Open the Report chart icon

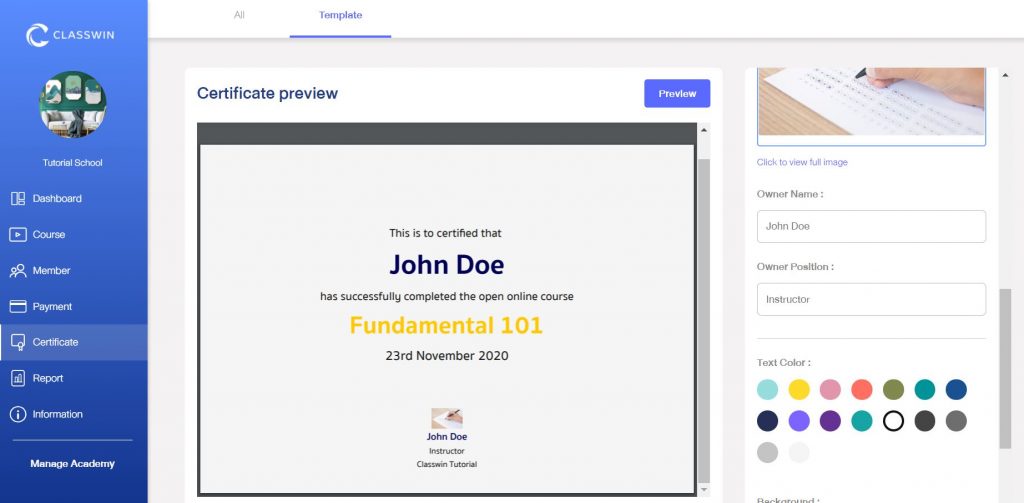coord(17,378)
